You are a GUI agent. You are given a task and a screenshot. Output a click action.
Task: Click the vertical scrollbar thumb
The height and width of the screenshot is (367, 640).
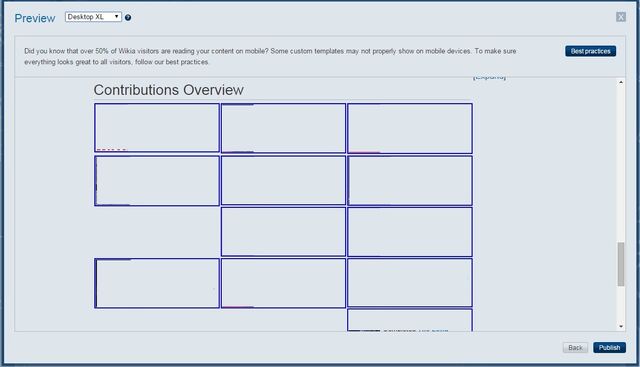621,264
